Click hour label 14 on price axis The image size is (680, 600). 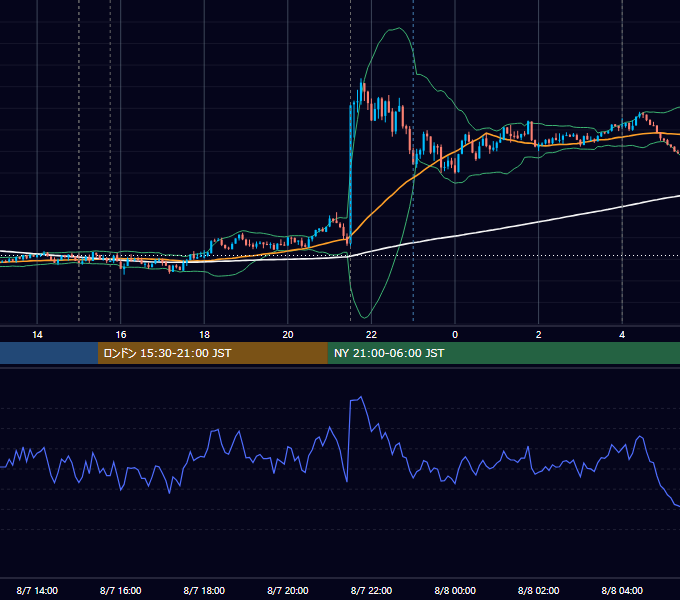pos(37,335)
